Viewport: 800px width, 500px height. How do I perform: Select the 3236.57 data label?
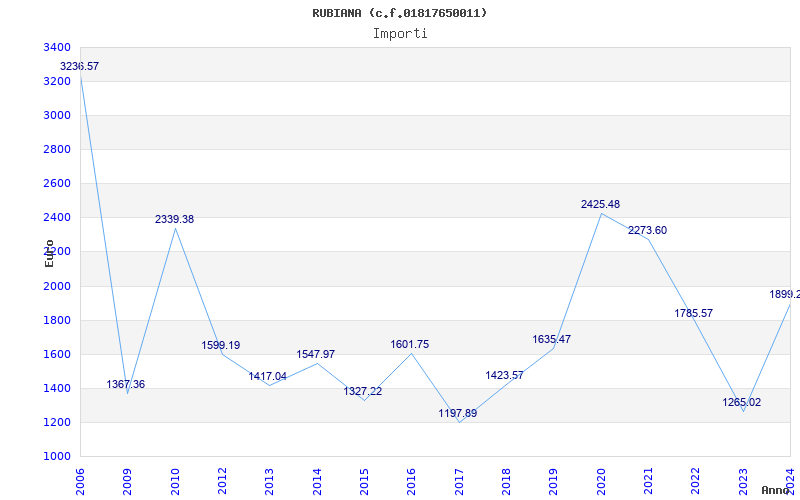[80, 66]
